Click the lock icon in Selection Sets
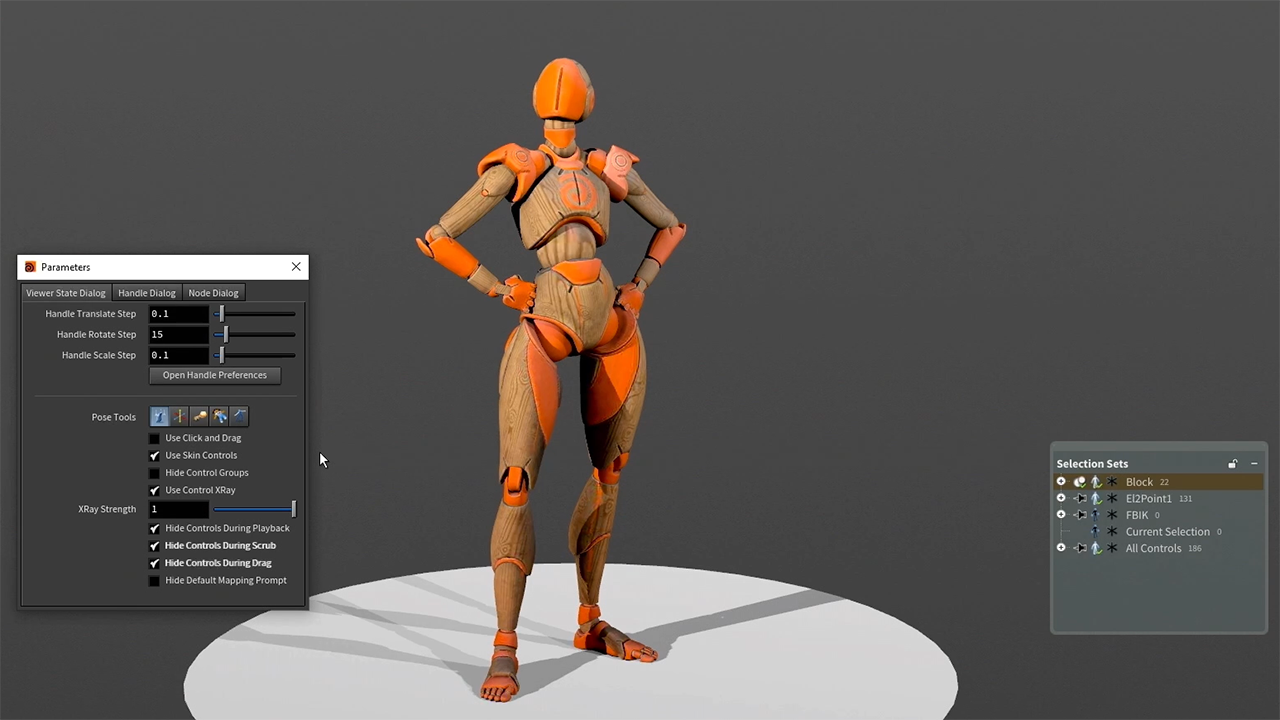The height and width of the screenshot is (720, 1280). [x=1232, y=464]
